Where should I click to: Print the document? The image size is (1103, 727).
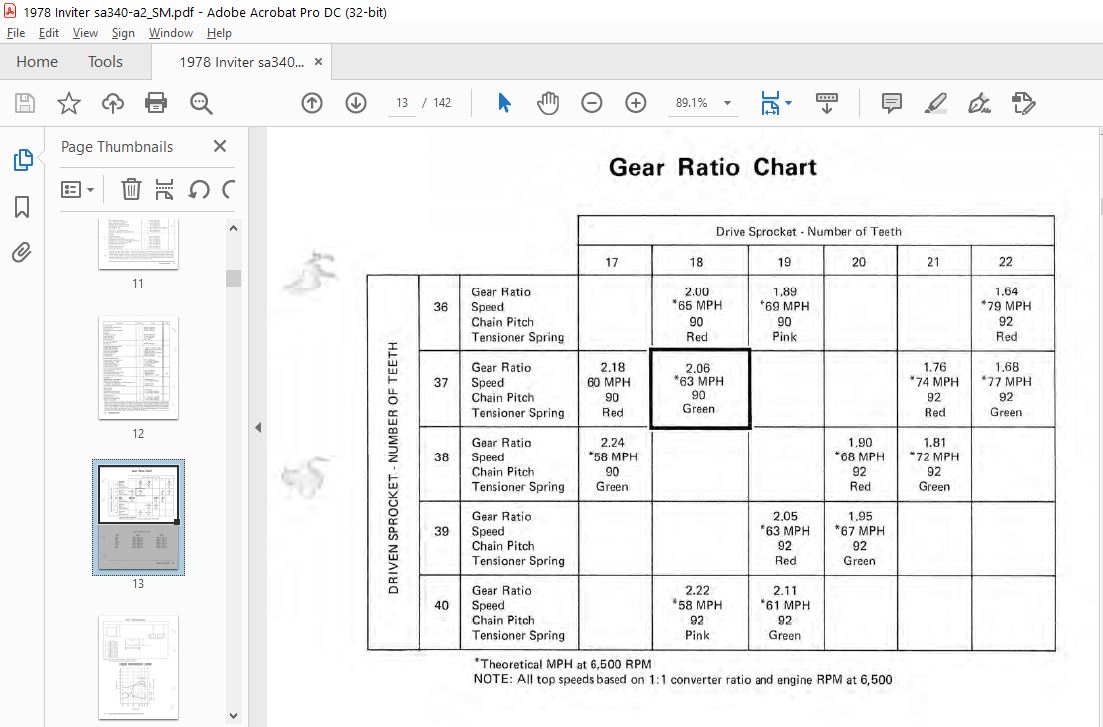point(155,103)
